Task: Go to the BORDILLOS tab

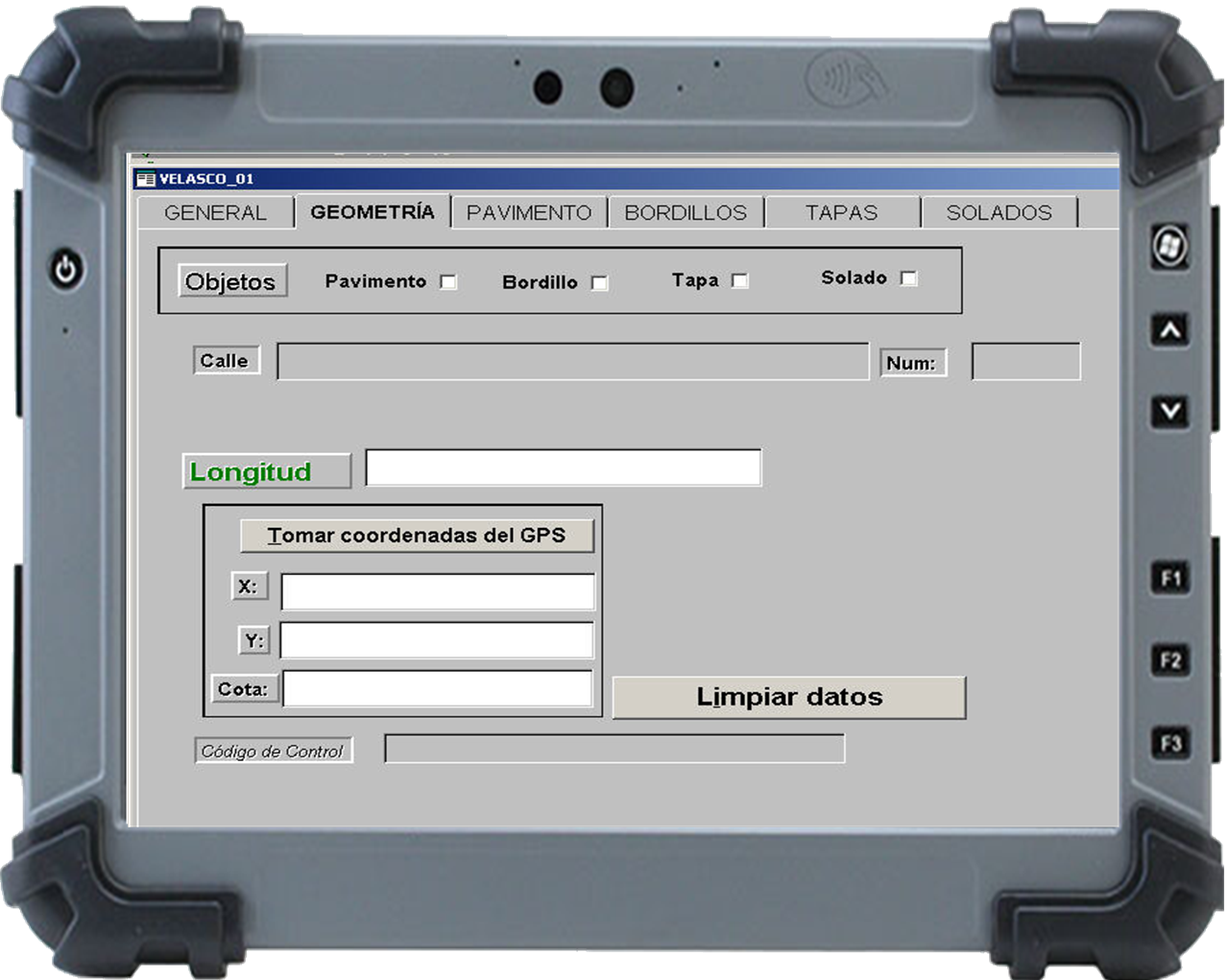Action: pyautogui.click(x=686, y=213)
